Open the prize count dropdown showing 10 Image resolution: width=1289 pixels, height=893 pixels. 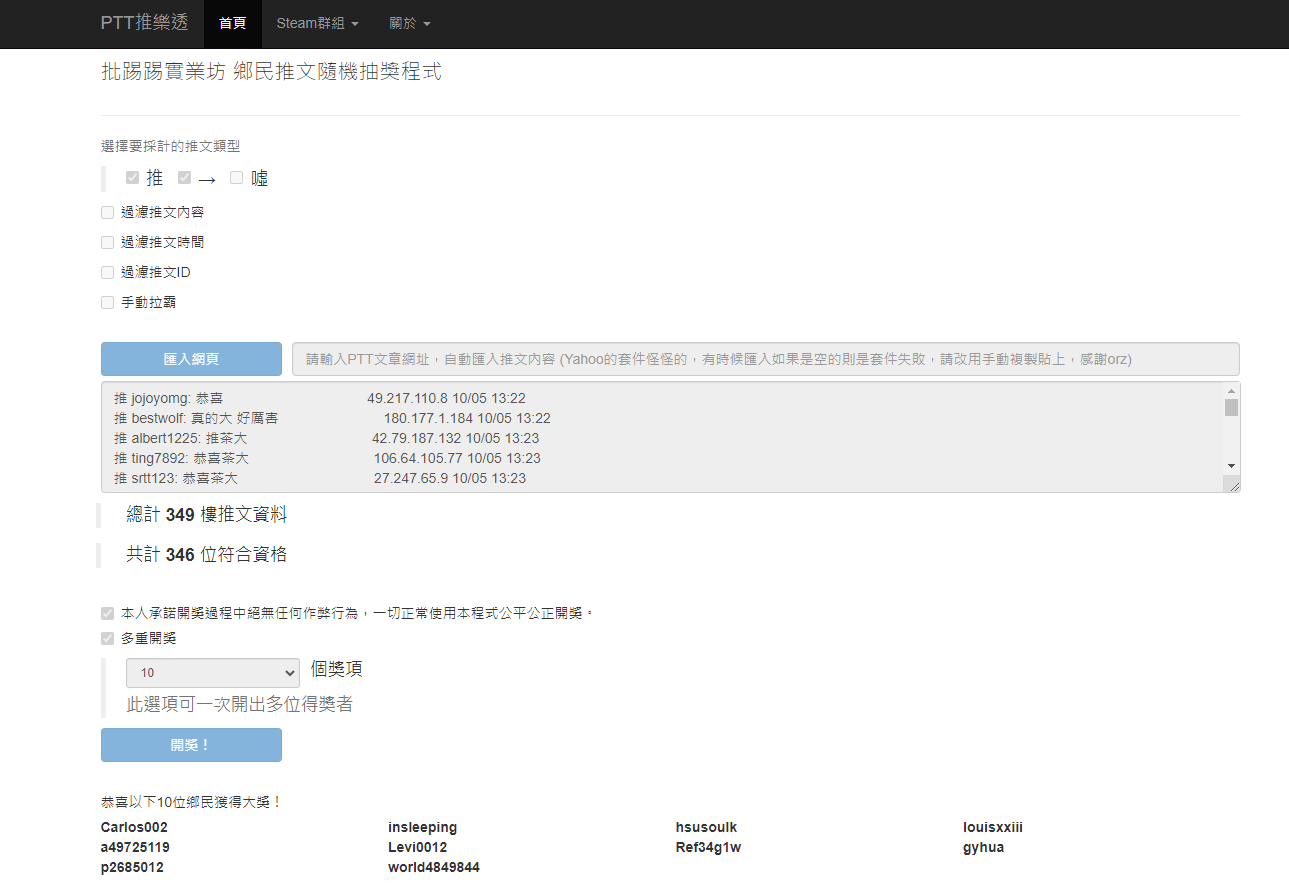pyautogui.click(x=213, y=673)
